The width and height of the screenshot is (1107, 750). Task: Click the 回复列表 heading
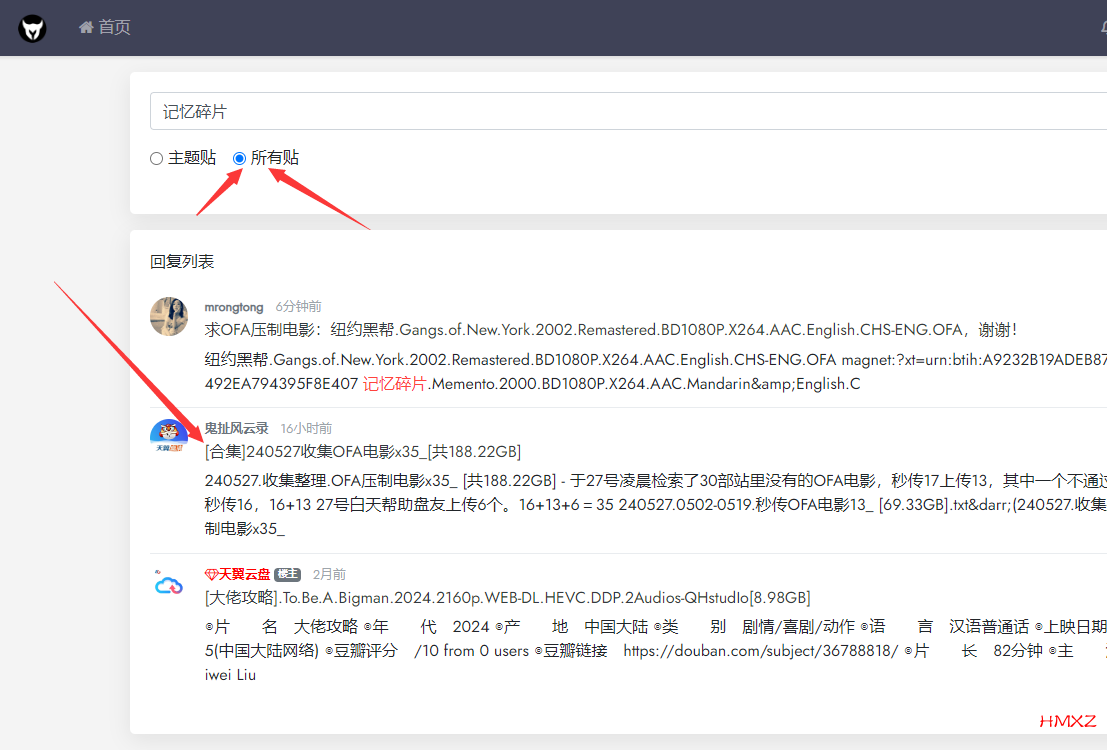182,262
